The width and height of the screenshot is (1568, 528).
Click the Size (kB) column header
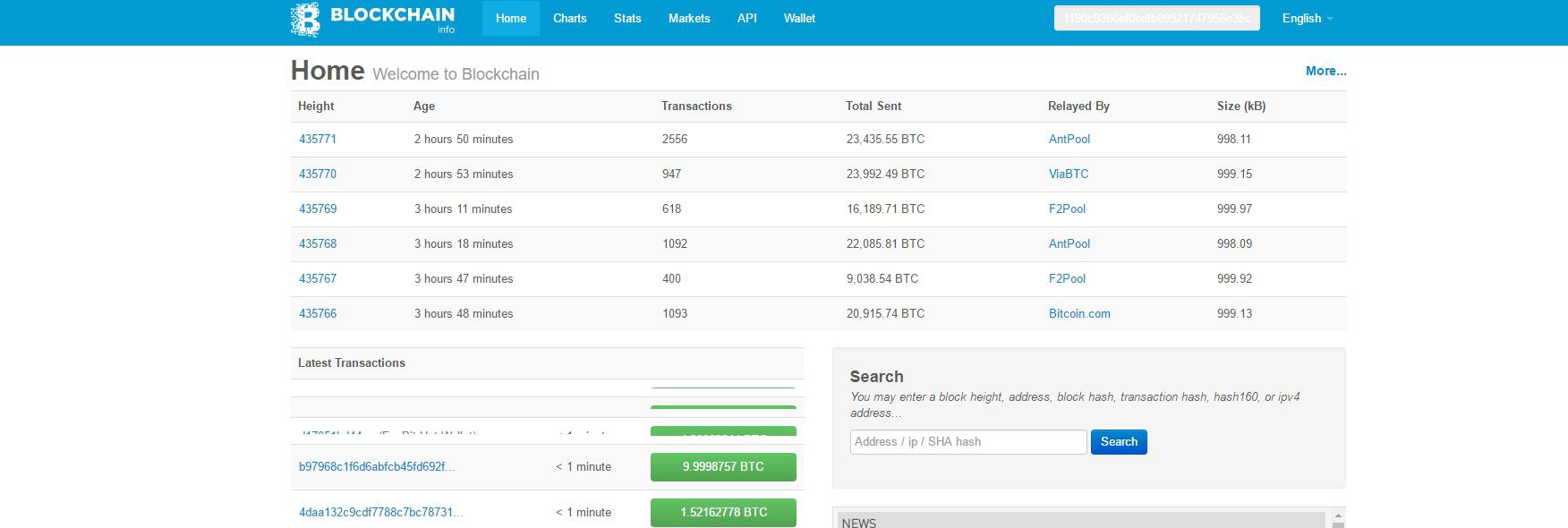pyautogui.click(x=1241, y=106)
